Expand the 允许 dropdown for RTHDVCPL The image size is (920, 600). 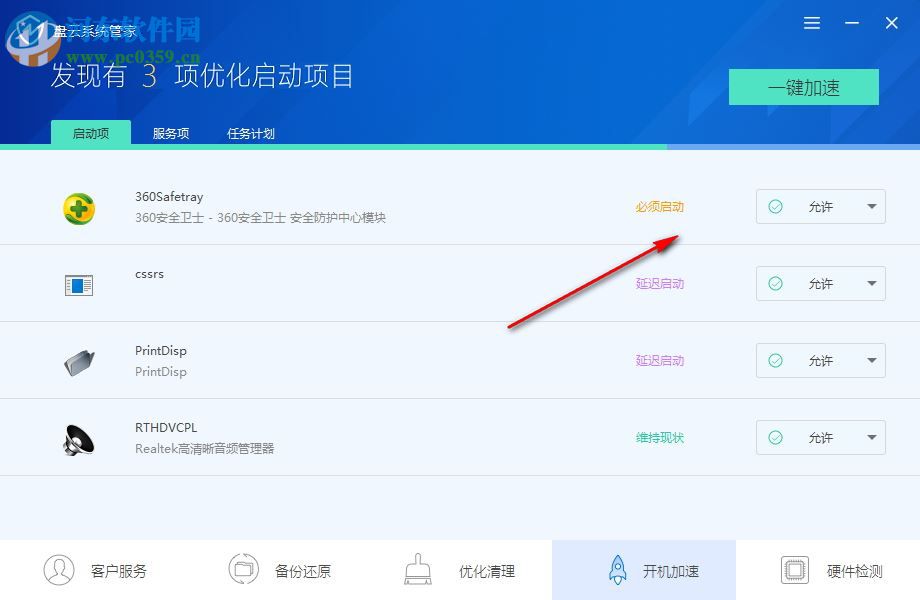[x=871, y=437]
